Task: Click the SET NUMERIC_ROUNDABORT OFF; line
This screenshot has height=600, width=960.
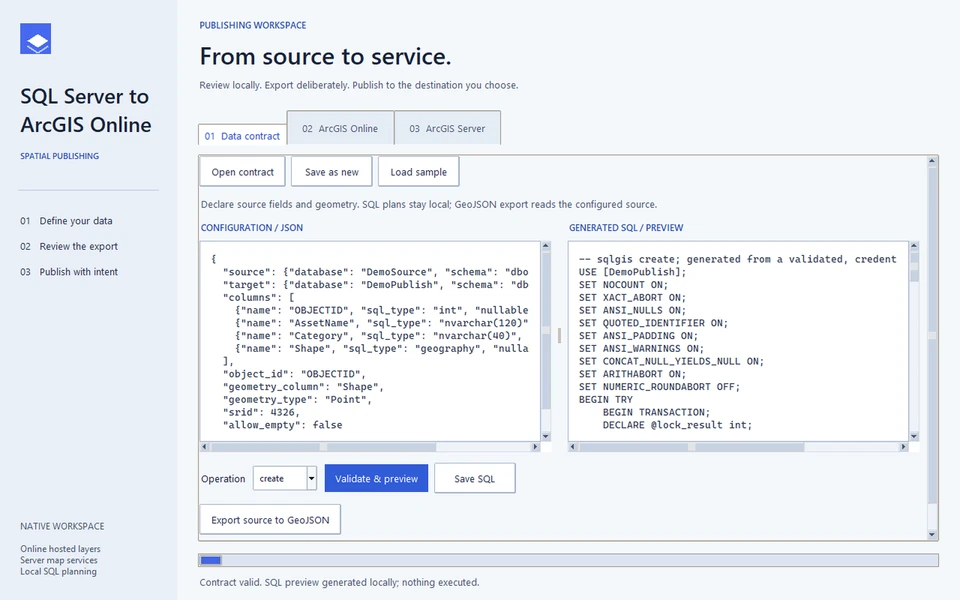Action: (x=659, y=386)
